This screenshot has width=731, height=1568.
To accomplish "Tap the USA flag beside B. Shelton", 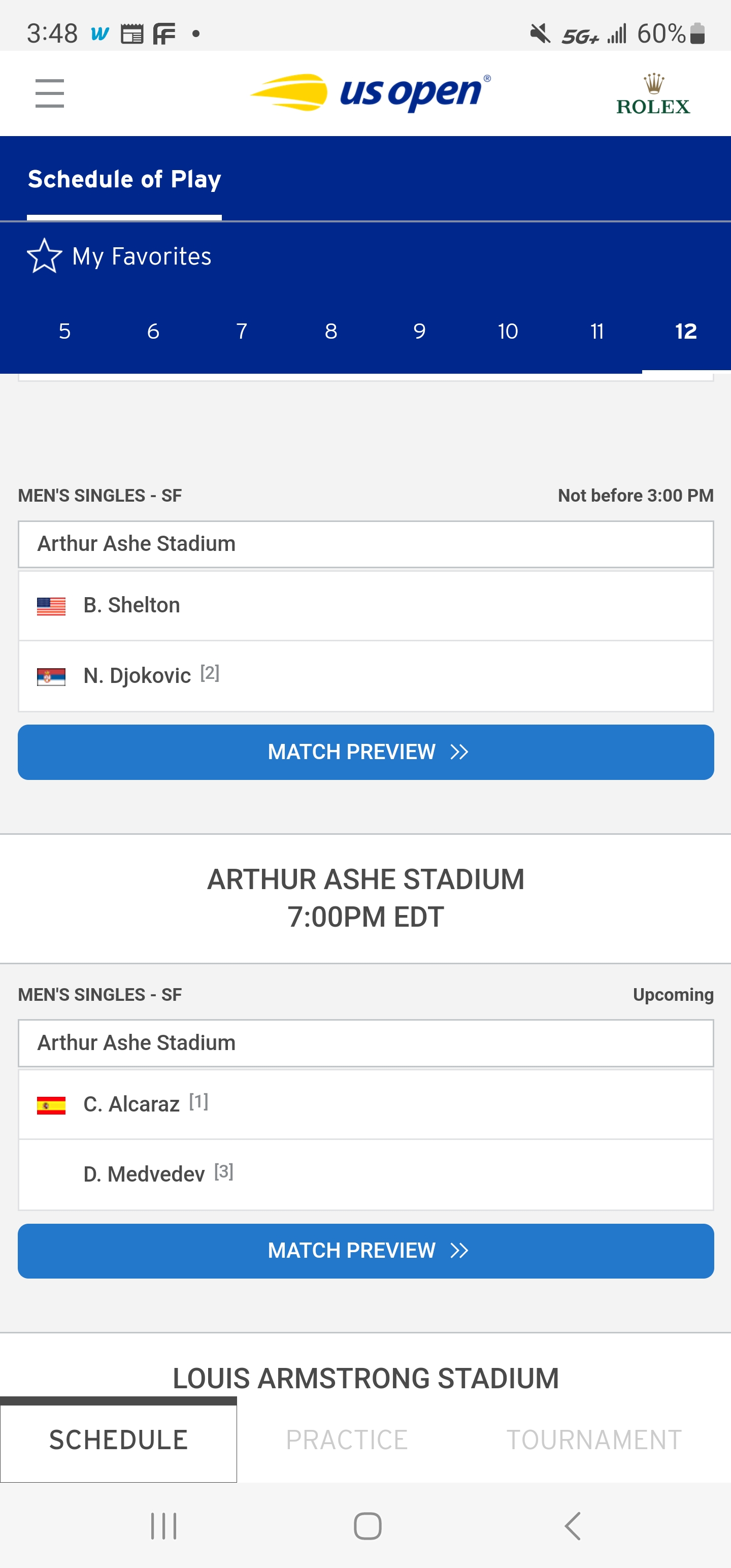I will click(x=51, y=606).
